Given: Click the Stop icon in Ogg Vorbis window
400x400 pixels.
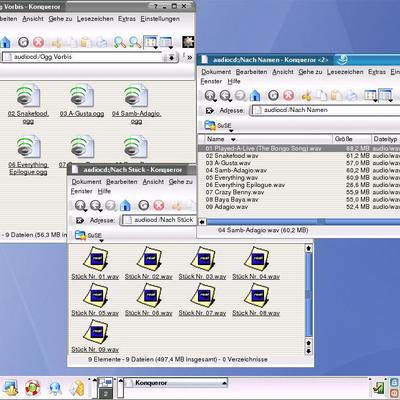Looking at the screenshot, I should [x=38, y=42].
